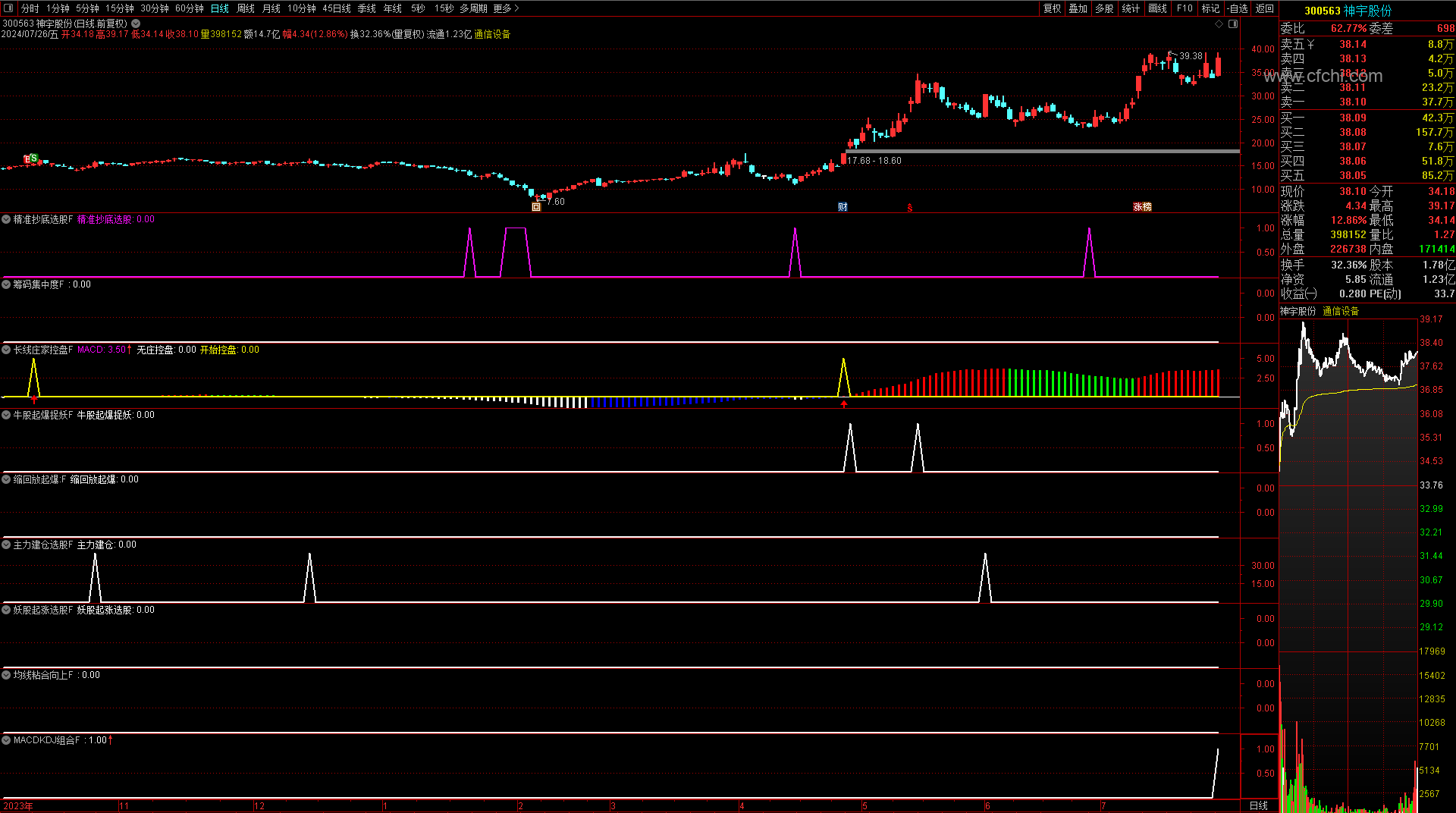Click the orange square marker near the 7.60 low
This screenshot has height=813, width=1456.
click(x=536, y=207)
